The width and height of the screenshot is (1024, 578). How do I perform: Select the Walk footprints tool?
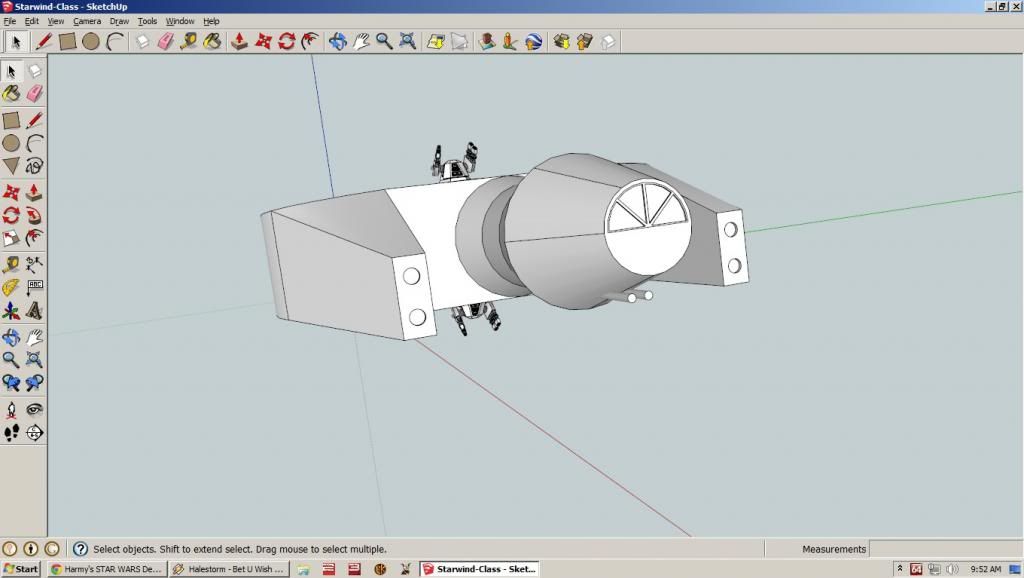(11, 433)
